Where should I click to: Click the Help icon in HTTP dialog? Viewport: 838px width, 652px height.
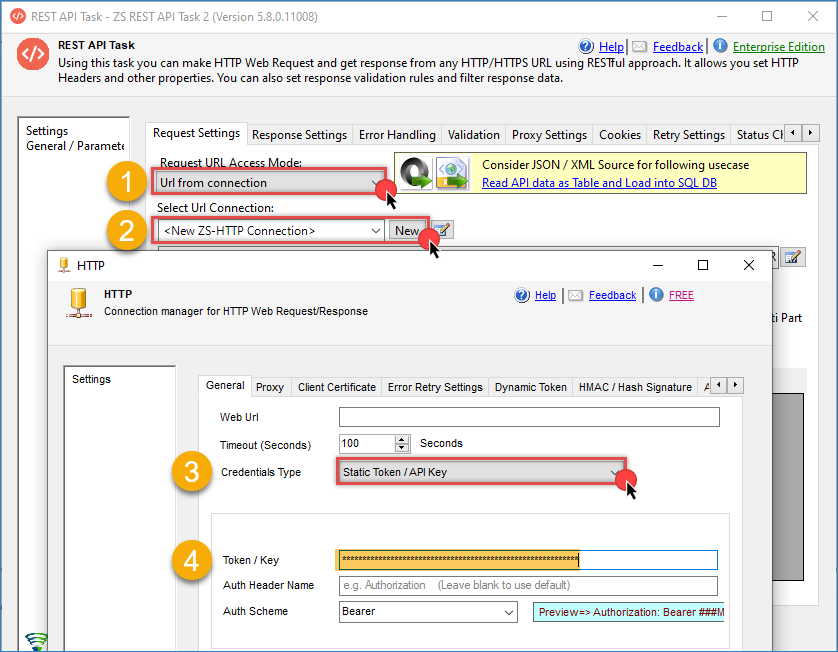(522, 295)
